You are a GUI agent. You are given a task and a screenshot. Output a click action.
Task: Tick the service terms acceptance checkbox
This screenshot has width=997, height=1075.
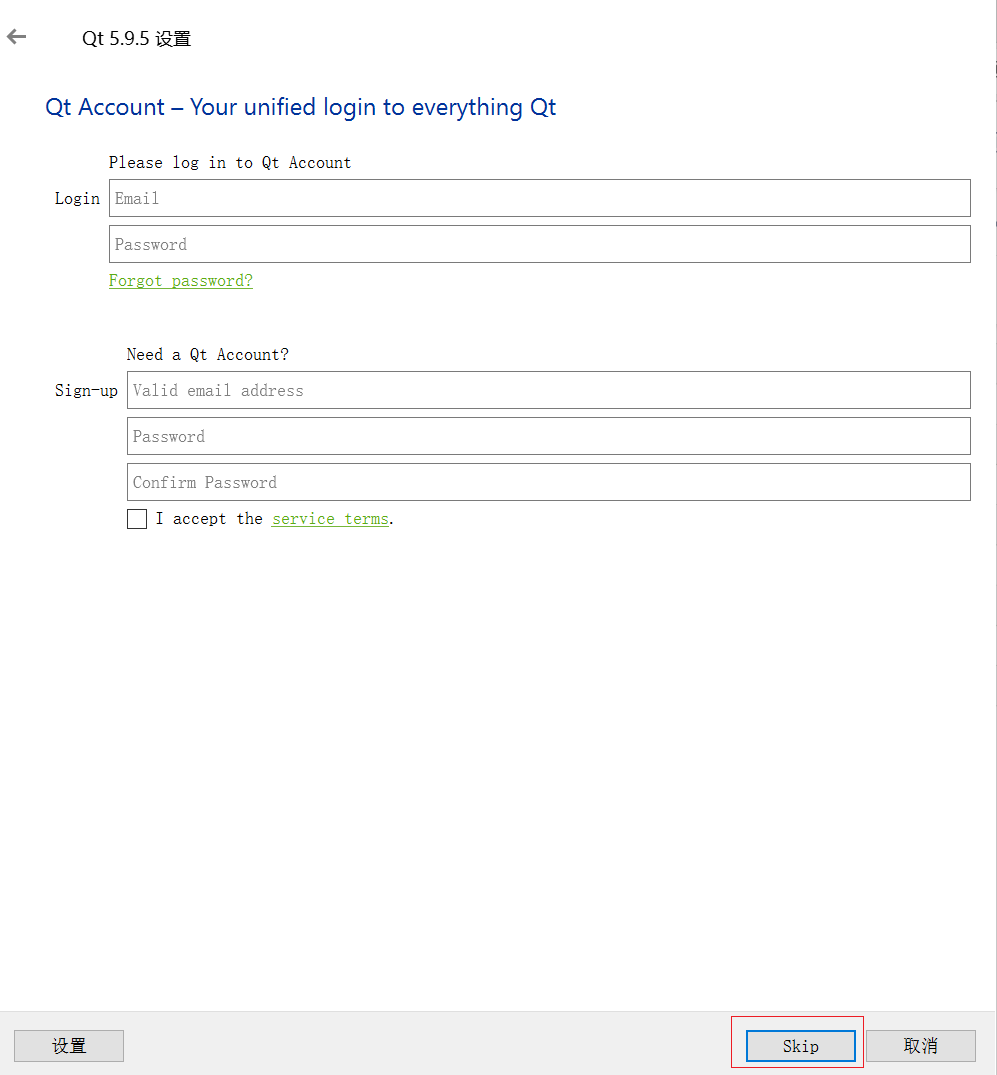point(137,519)
